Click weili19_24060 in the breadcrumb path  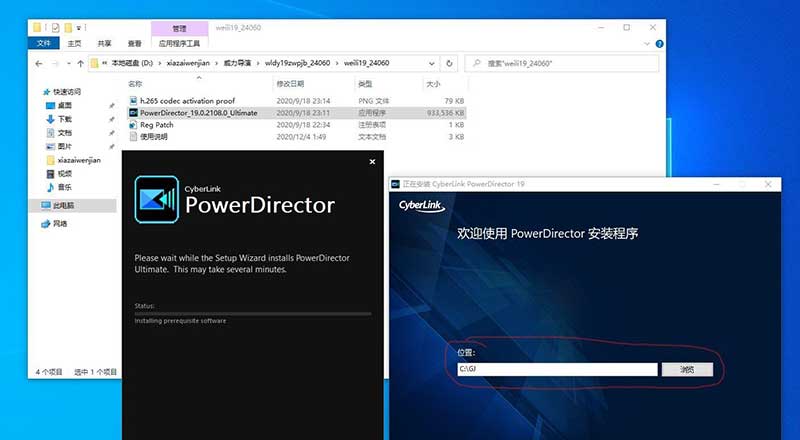tap(366, 63)
